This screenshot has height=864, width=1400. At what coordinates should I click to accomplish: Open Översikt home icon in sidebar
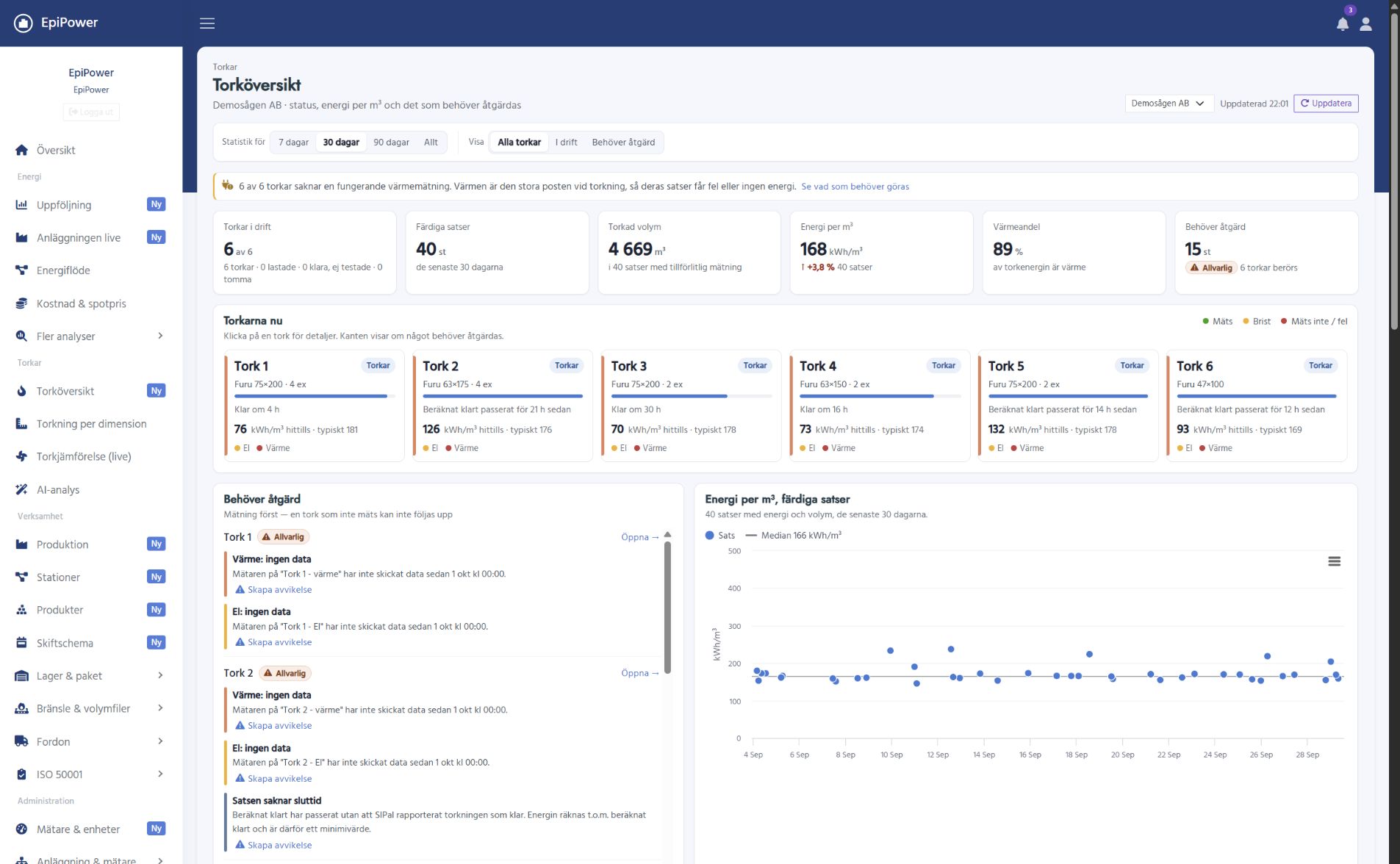pyautogui.click(x=22, y=150)
